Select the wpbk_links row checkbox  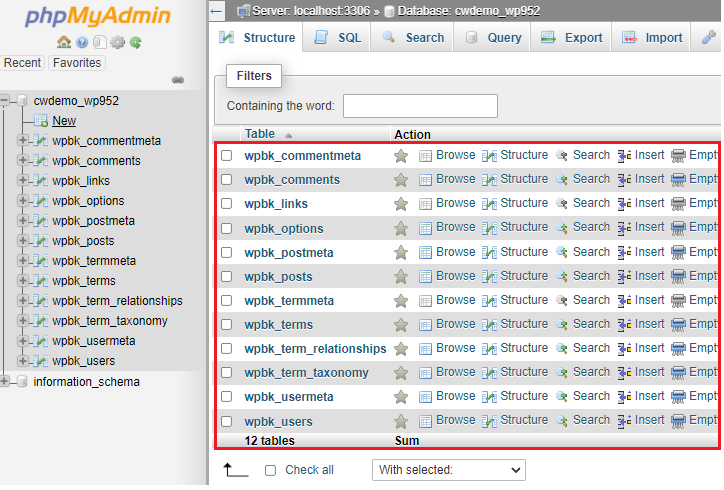(x=226, y=204)
